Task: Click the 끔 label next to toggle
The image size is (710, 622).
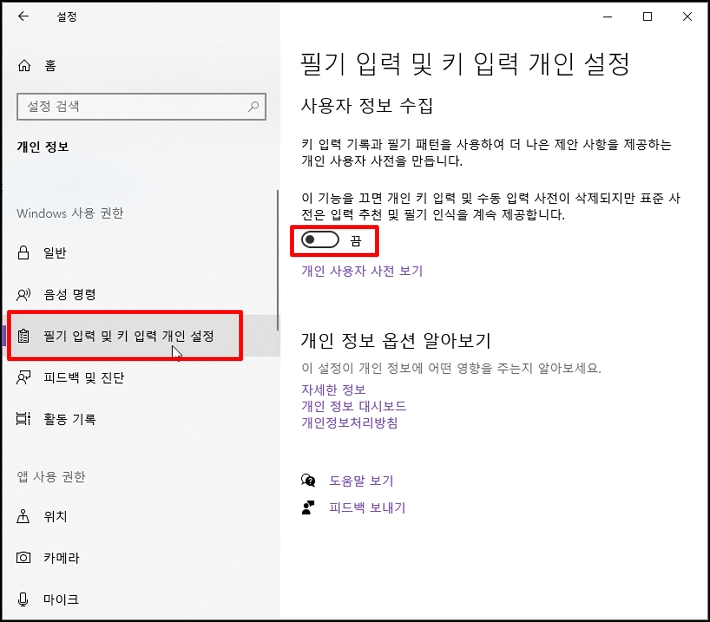Action: [355, 240]
